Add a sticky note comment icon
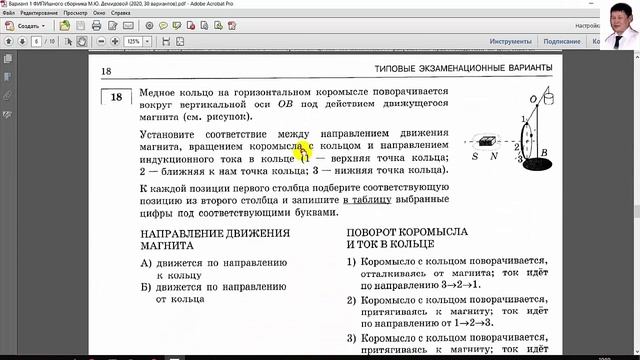This screenshot has width=640, height=360. pyautogui.click(x=163, y=26)
